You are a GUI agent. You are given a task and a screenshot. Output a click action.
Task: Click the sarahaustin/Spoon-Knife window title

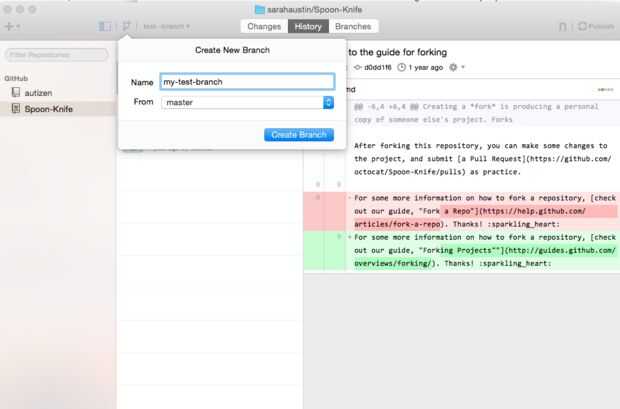pos(314,9)
